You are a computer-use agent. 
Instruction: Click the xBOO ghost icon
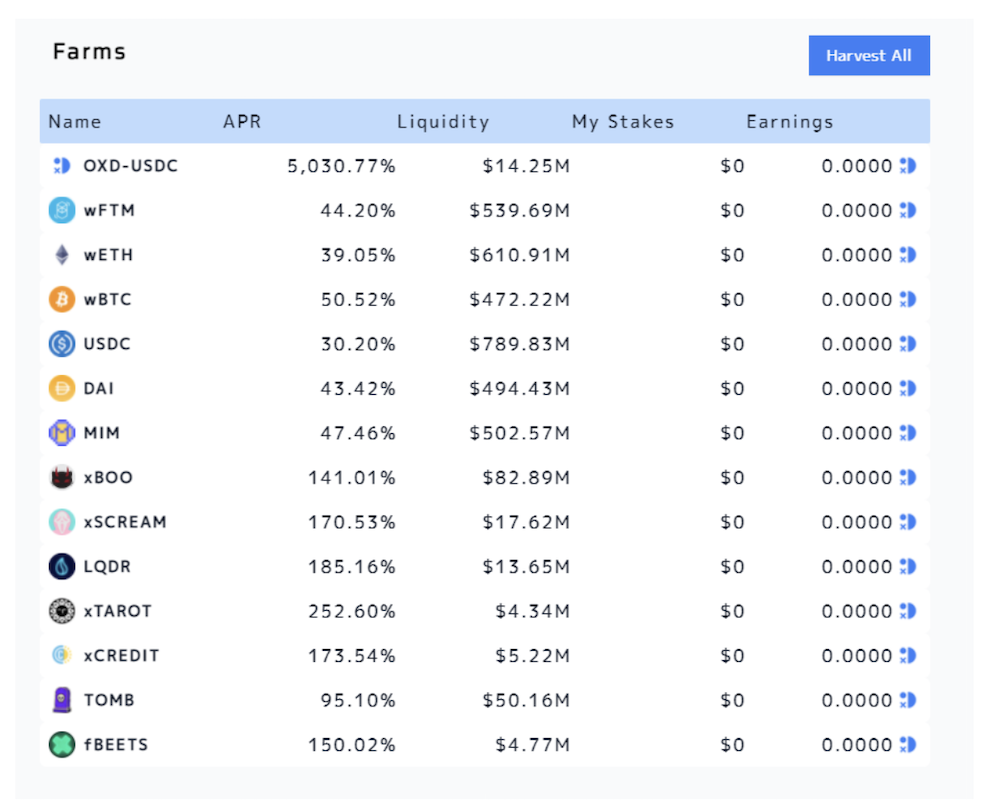tap(62, 477)
